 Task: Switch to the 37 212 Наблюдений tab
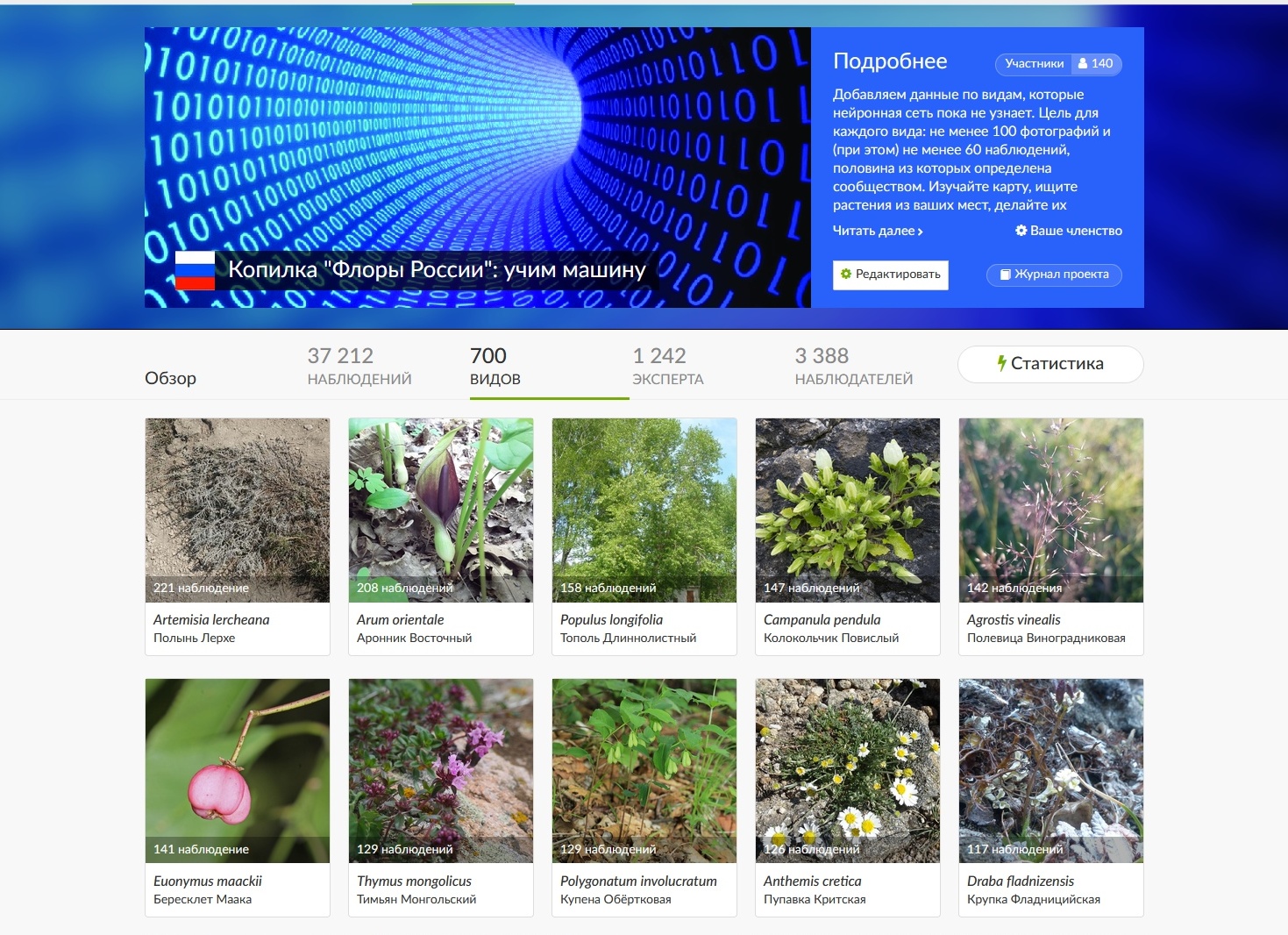(x=359, y=367)
